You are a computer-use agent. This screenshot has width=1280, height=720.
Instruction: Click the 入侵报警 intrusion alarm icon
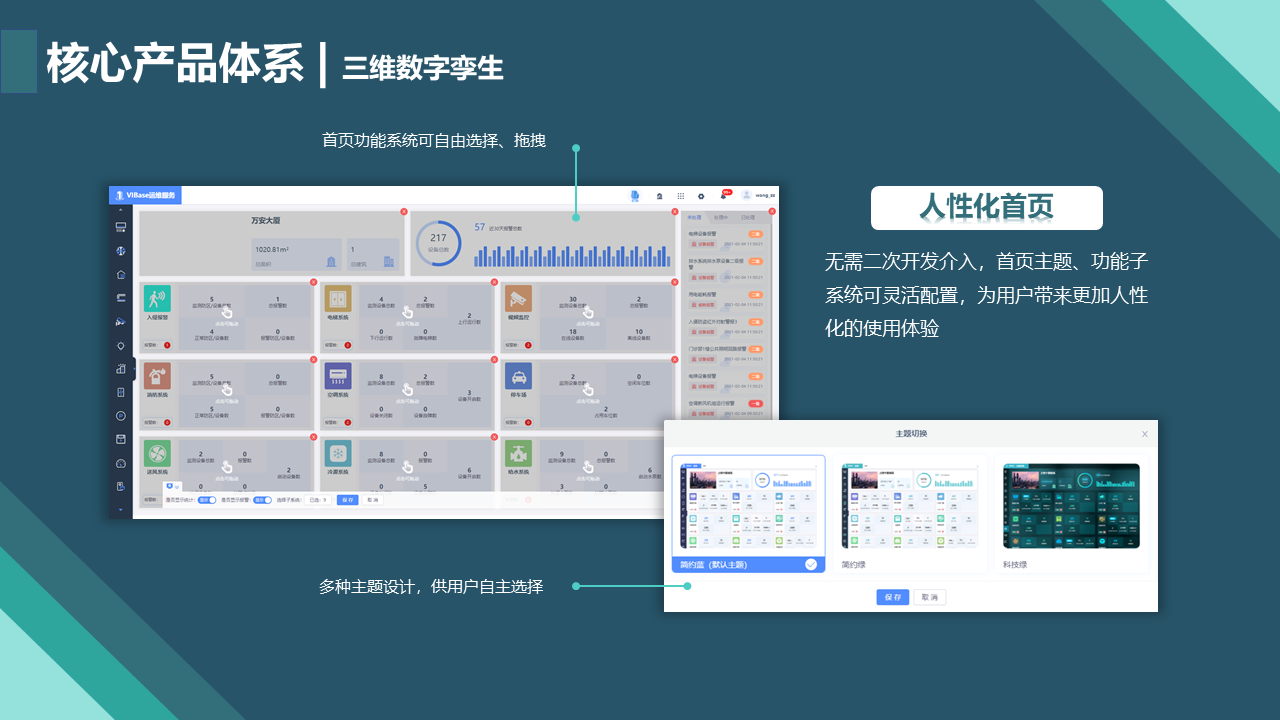(157, 298)
